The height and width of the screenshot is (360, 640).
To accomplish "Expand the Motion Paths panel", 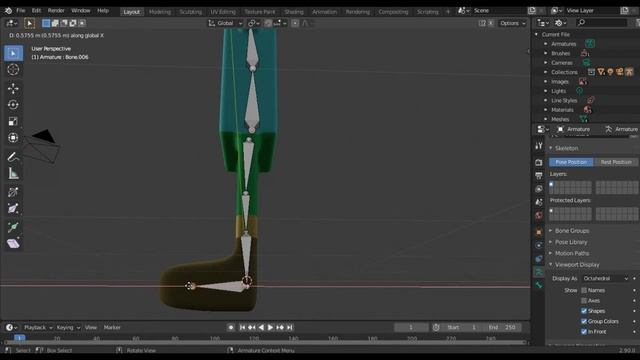I will pyautogui.click(x=571, y=253).
